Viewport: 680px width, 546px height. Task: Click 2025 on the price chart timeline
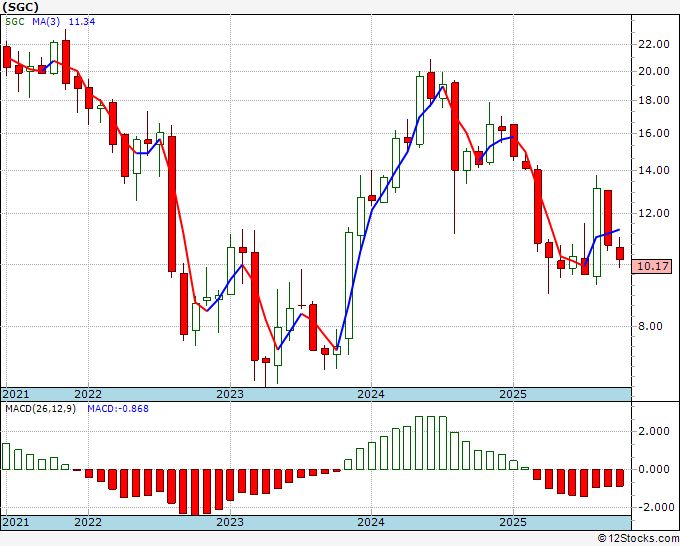pos(513,394)
